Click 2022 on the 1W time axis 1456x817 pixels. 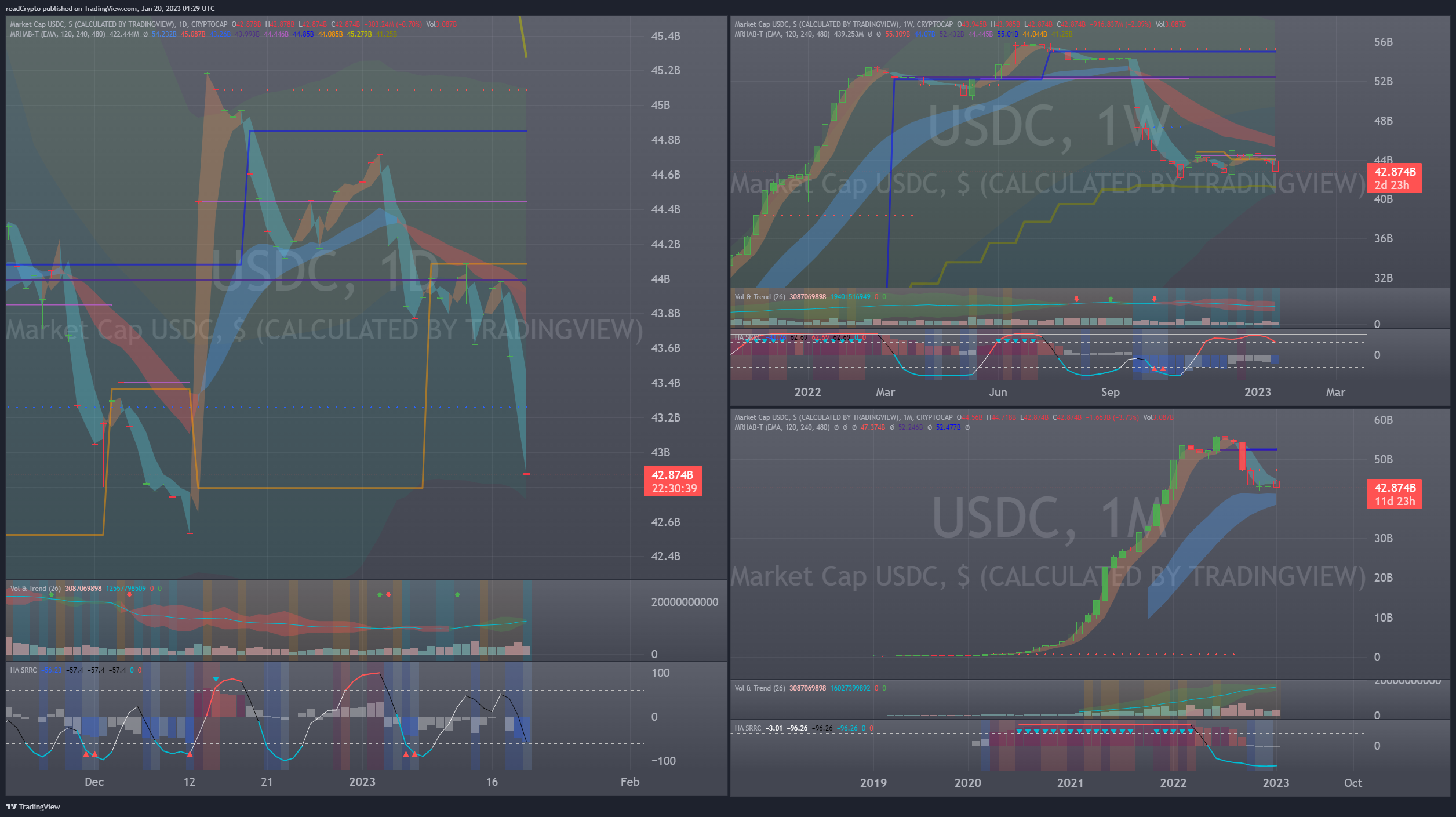point(807,392)
